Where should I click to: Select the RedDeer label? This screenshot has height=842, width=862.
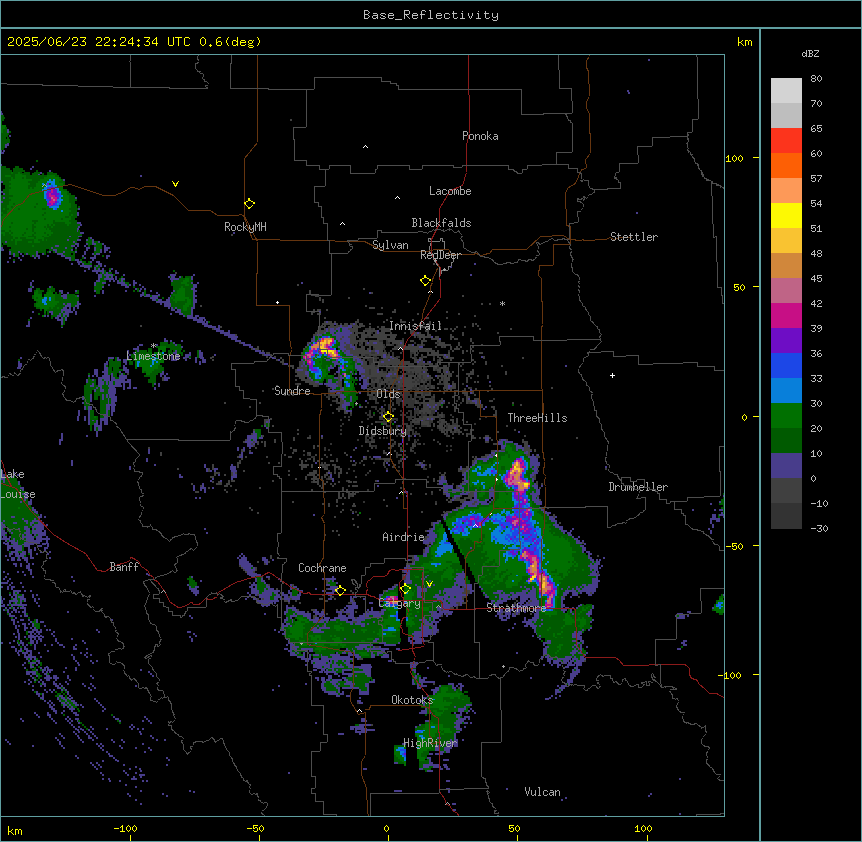[x=440, y=255]
